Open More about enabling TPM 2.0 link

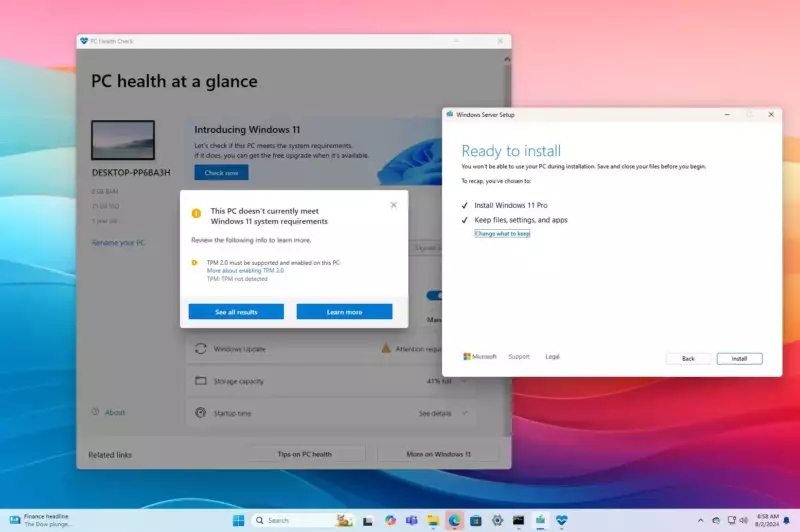click(x=245, y=271)
